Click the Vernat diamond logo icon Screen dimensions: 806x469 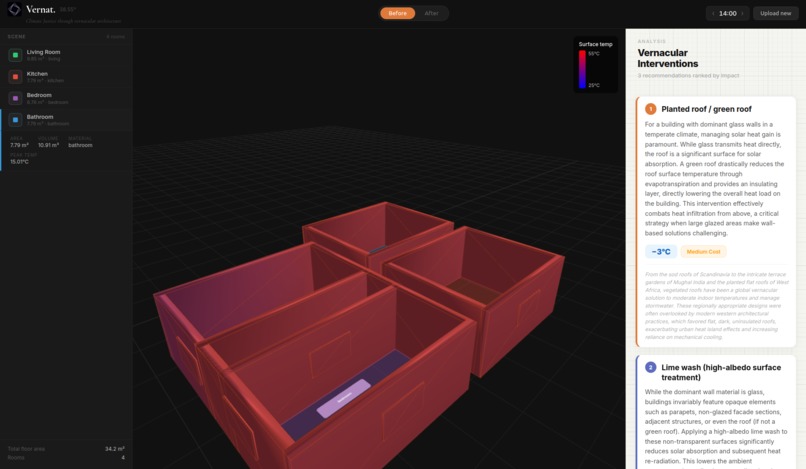pyautogui.click(x=14, y=9)
